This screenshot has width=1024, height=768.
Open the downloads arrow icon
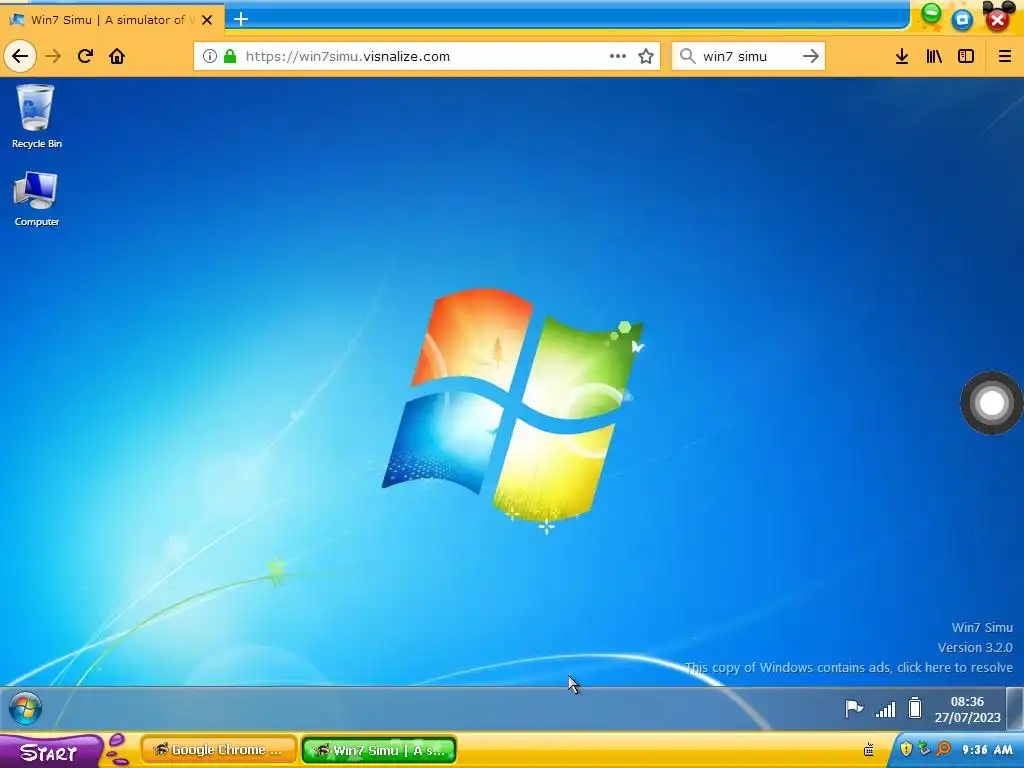pos(902,56)
